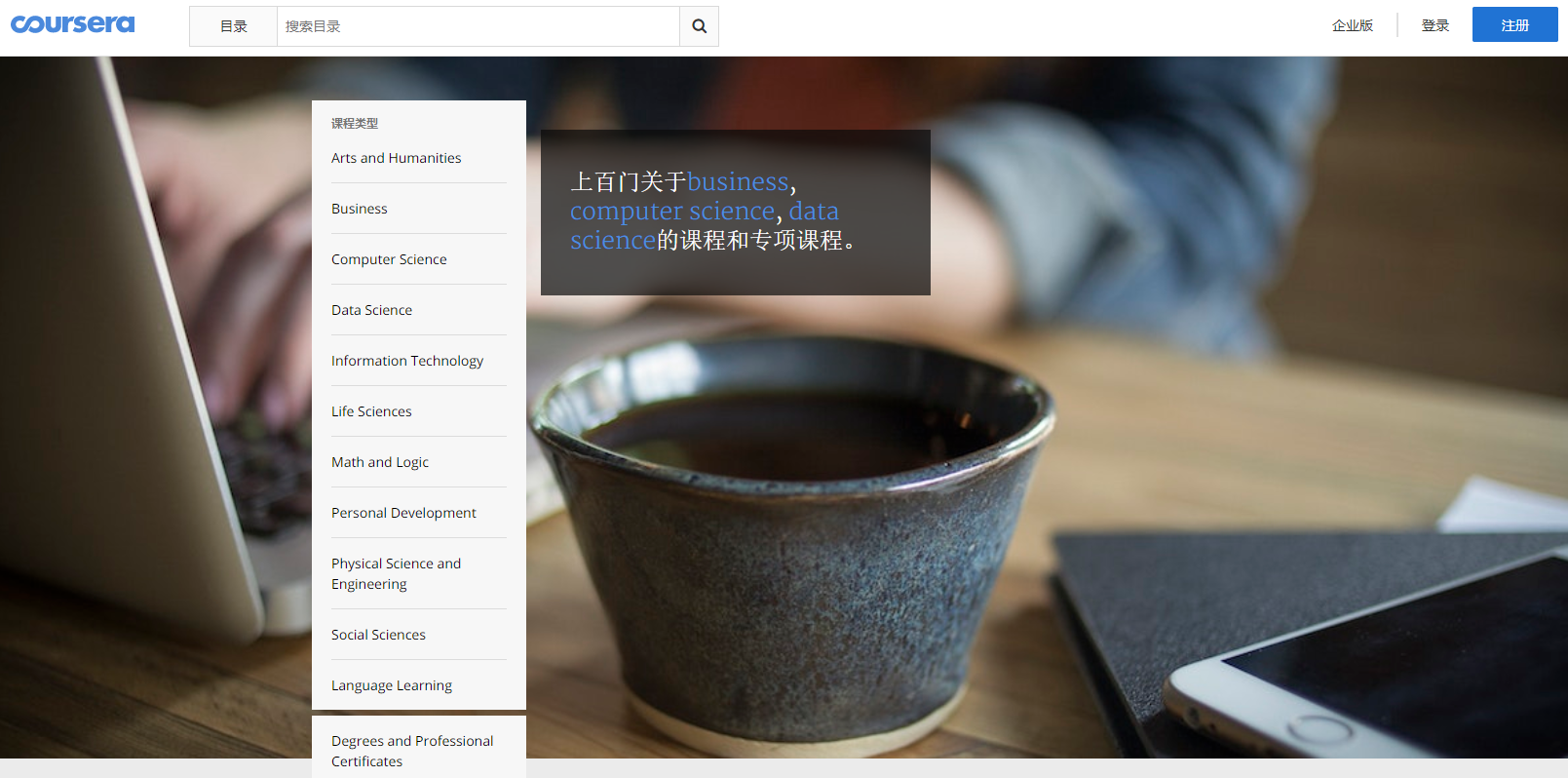Open the 企业版 enterprise link
Image resolution: width=1568 pixels, height=778 pixels.
tap(1353, 25)
